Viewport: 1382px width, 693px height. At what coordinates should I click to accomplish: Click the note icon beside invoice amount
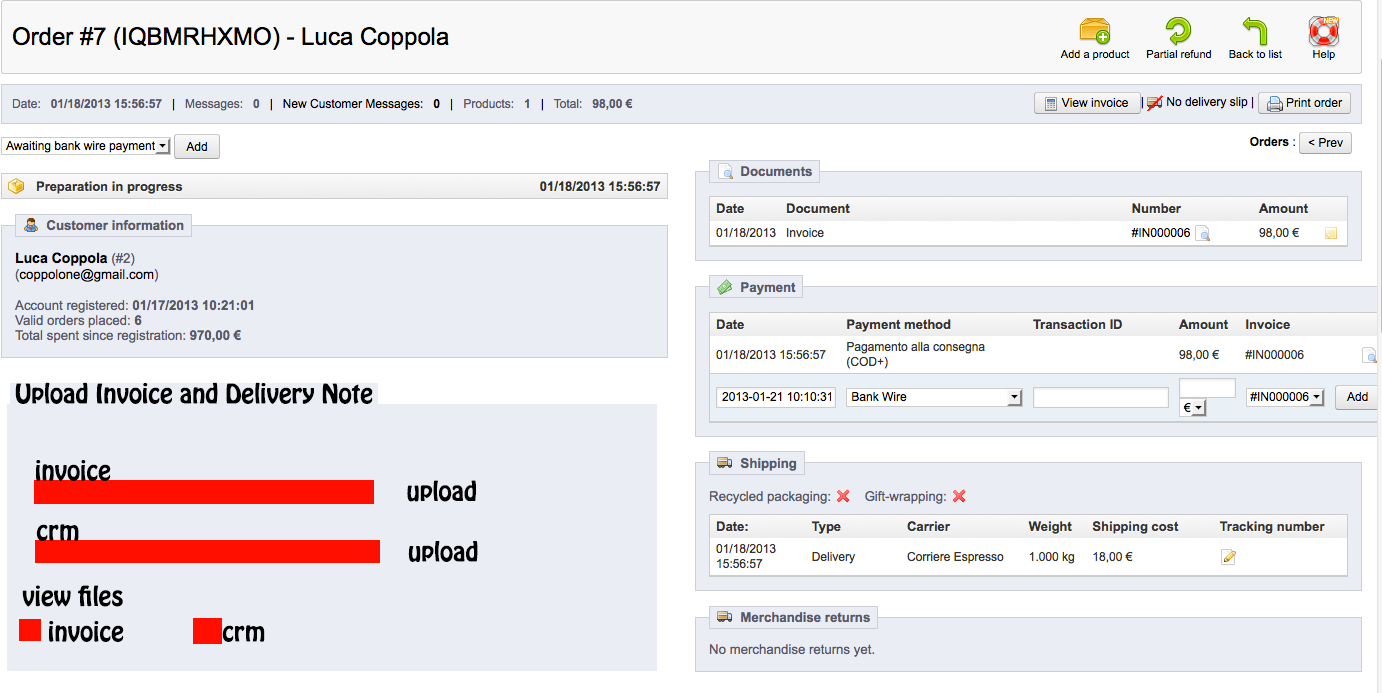click(1331, 234)
